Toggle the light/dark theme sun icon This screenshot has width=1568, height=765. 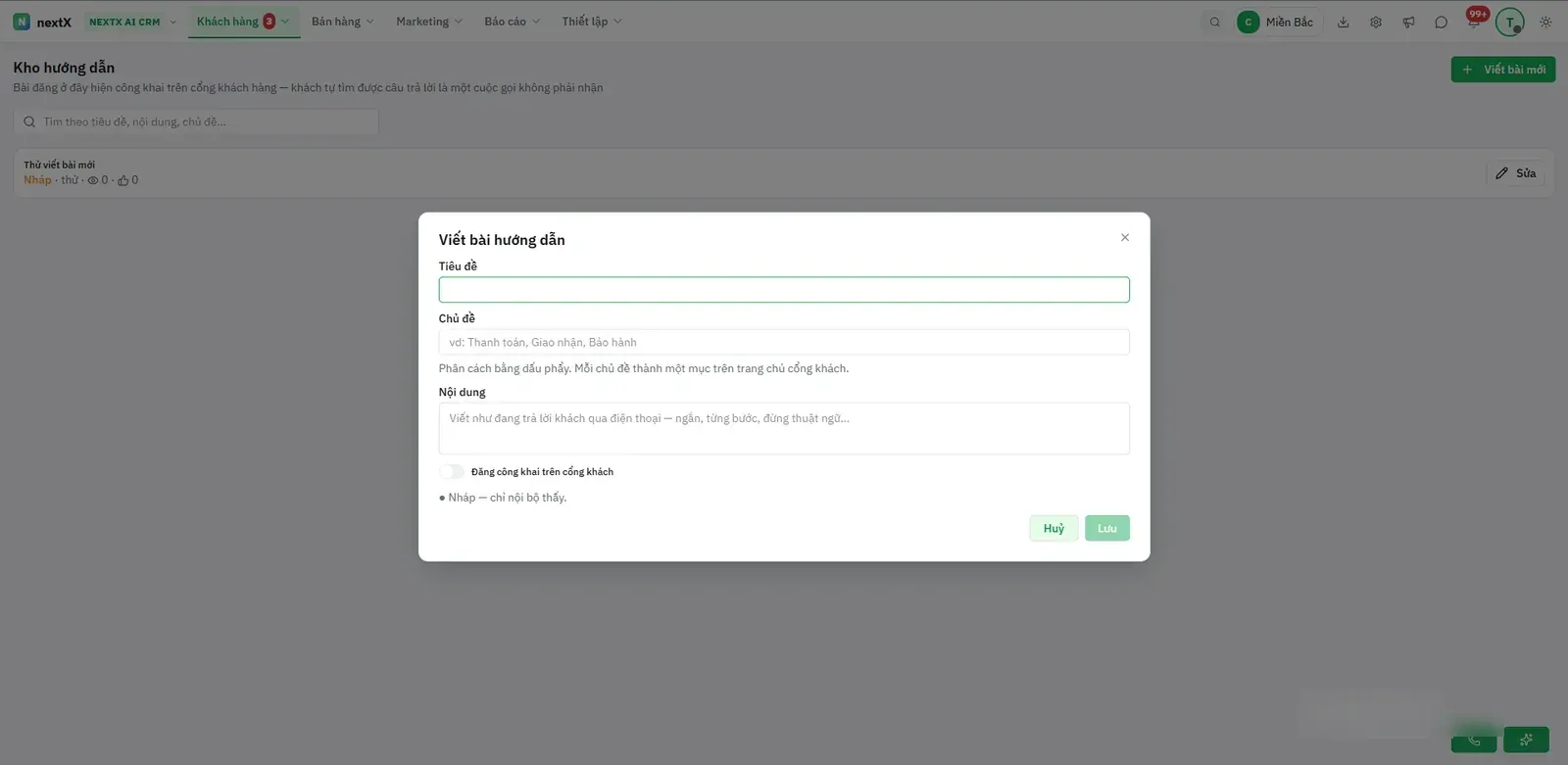pos(1545,22)
